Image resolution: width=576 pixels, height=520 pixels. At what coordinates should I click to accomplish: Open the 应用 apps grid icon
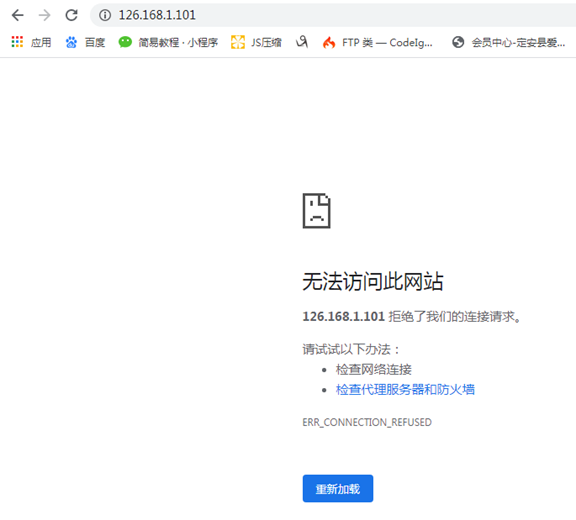17,42
